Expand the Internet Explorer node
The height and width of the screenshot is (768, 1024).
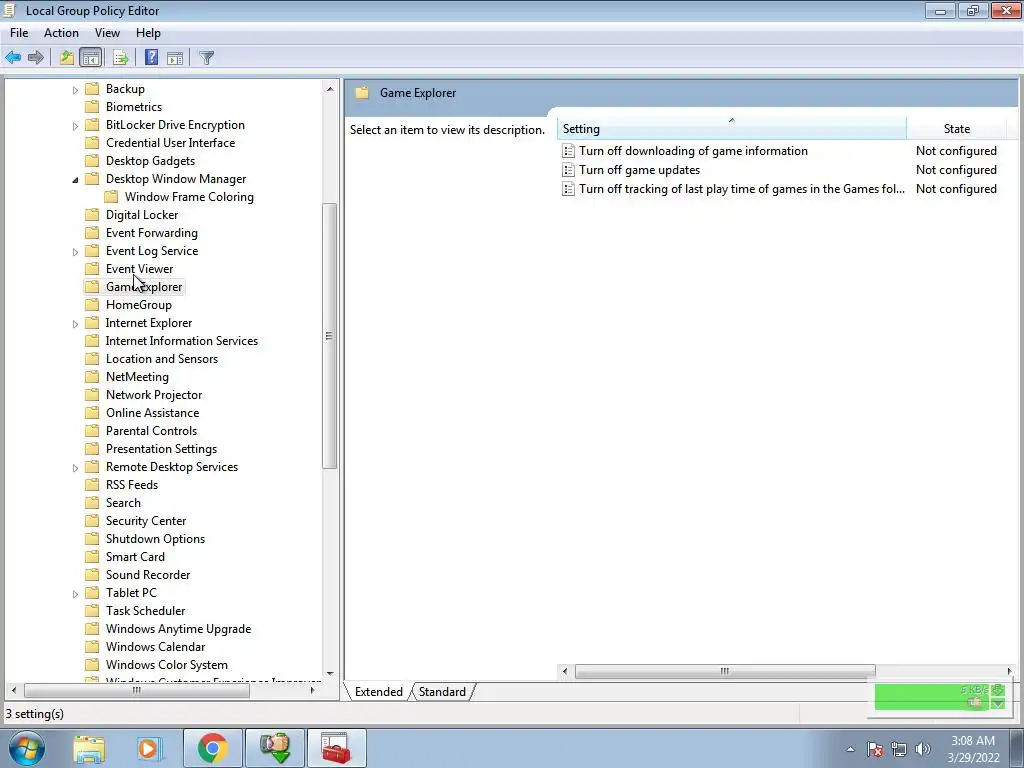coord(75,324)
